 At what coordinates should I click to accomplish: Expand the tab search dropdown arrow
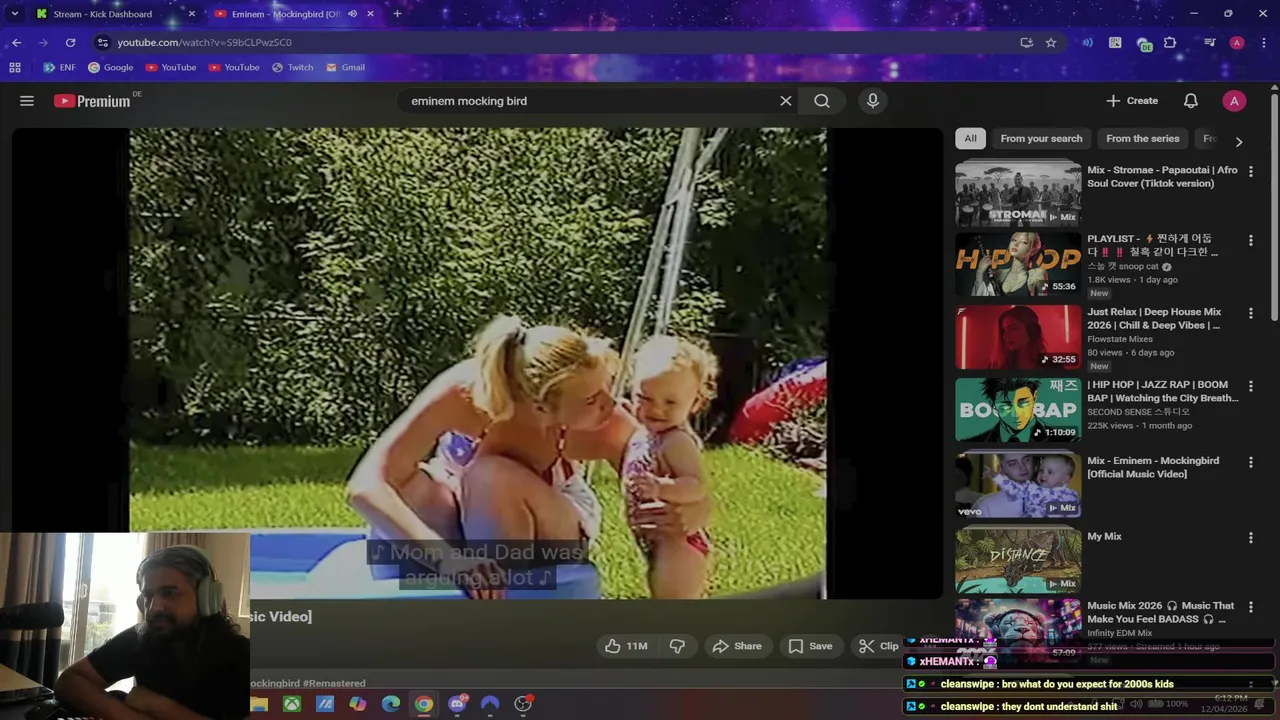click(x=14, y=14)
